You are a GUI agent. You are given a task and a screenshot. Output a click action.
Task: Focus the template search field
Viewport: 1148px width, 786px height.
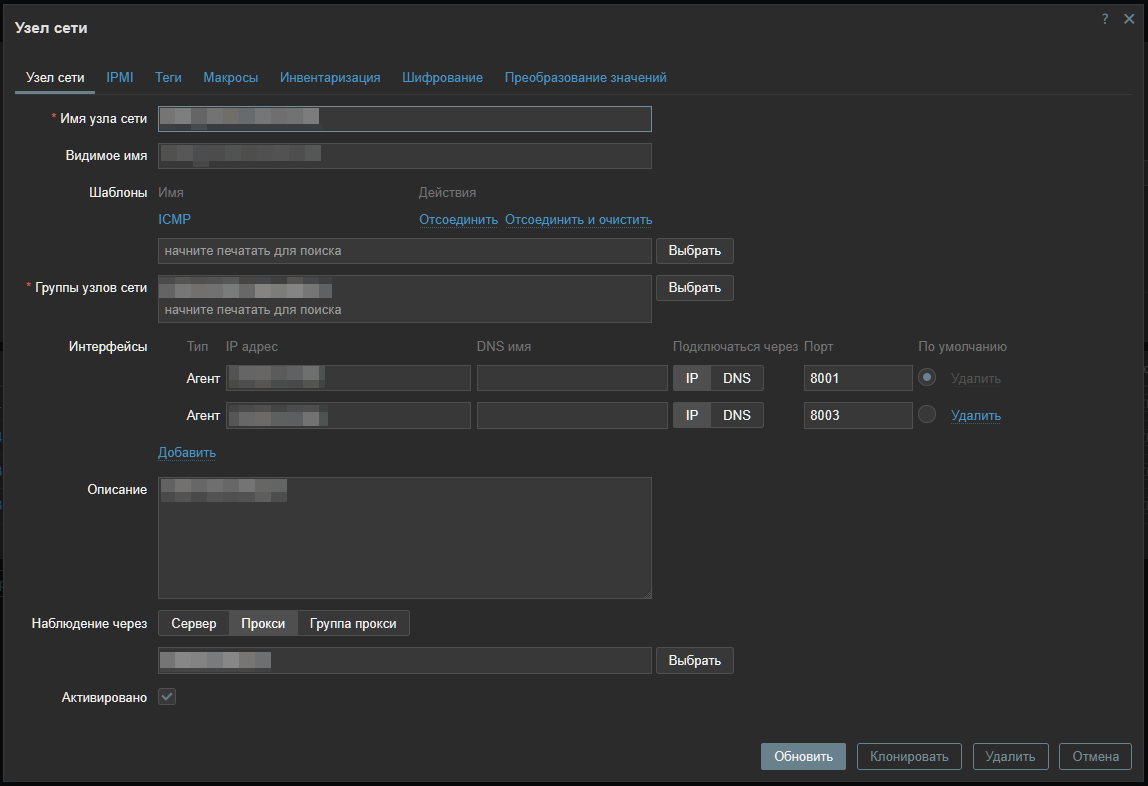[405, 250]
